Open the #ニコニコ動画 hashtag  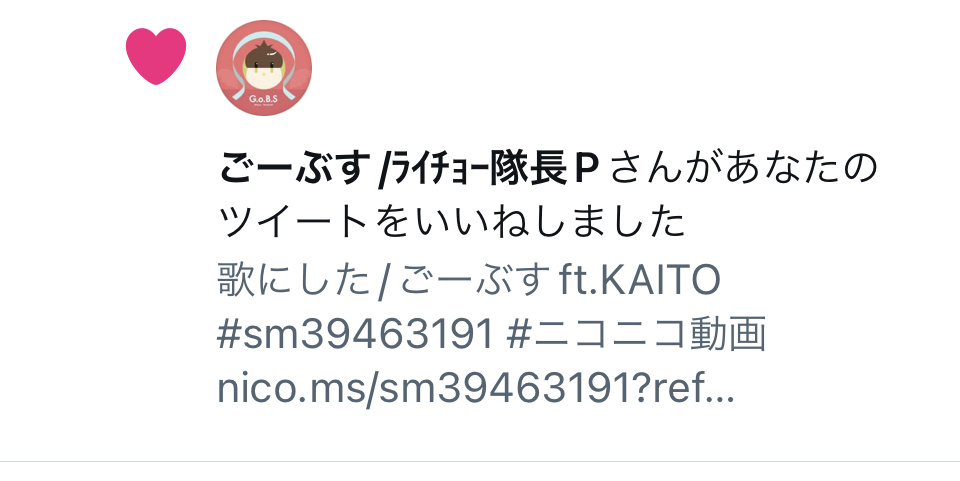point(637,335)
